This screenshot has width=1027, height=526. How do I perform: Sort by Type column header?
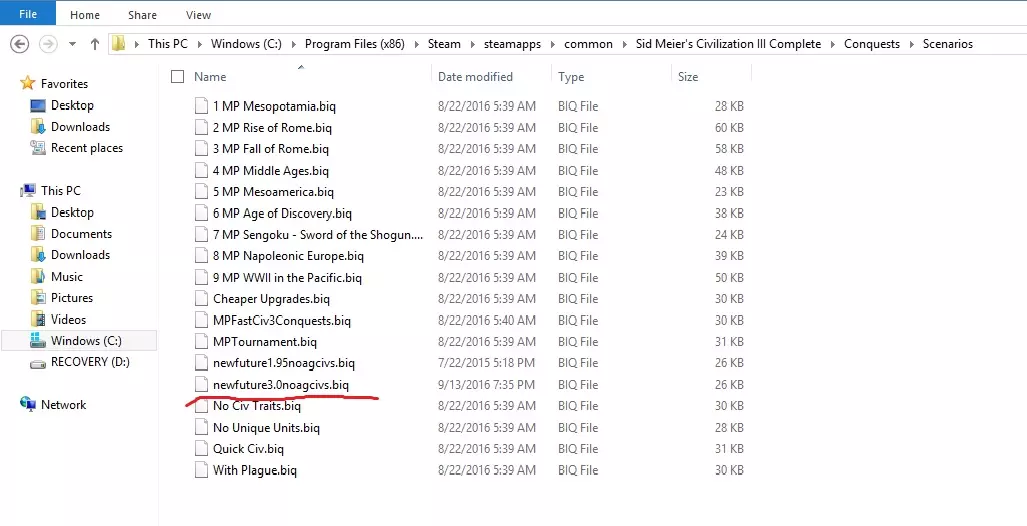pyautogui.click(x=570, y=77)
